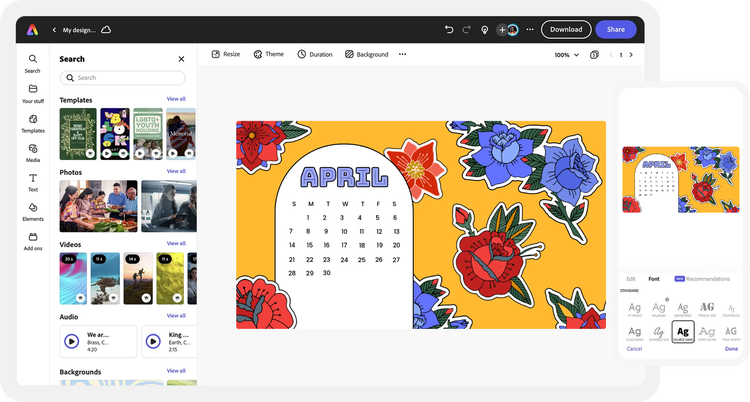Add a collaborator with the plus icon
750x402 pixels.
pos(502,30)
